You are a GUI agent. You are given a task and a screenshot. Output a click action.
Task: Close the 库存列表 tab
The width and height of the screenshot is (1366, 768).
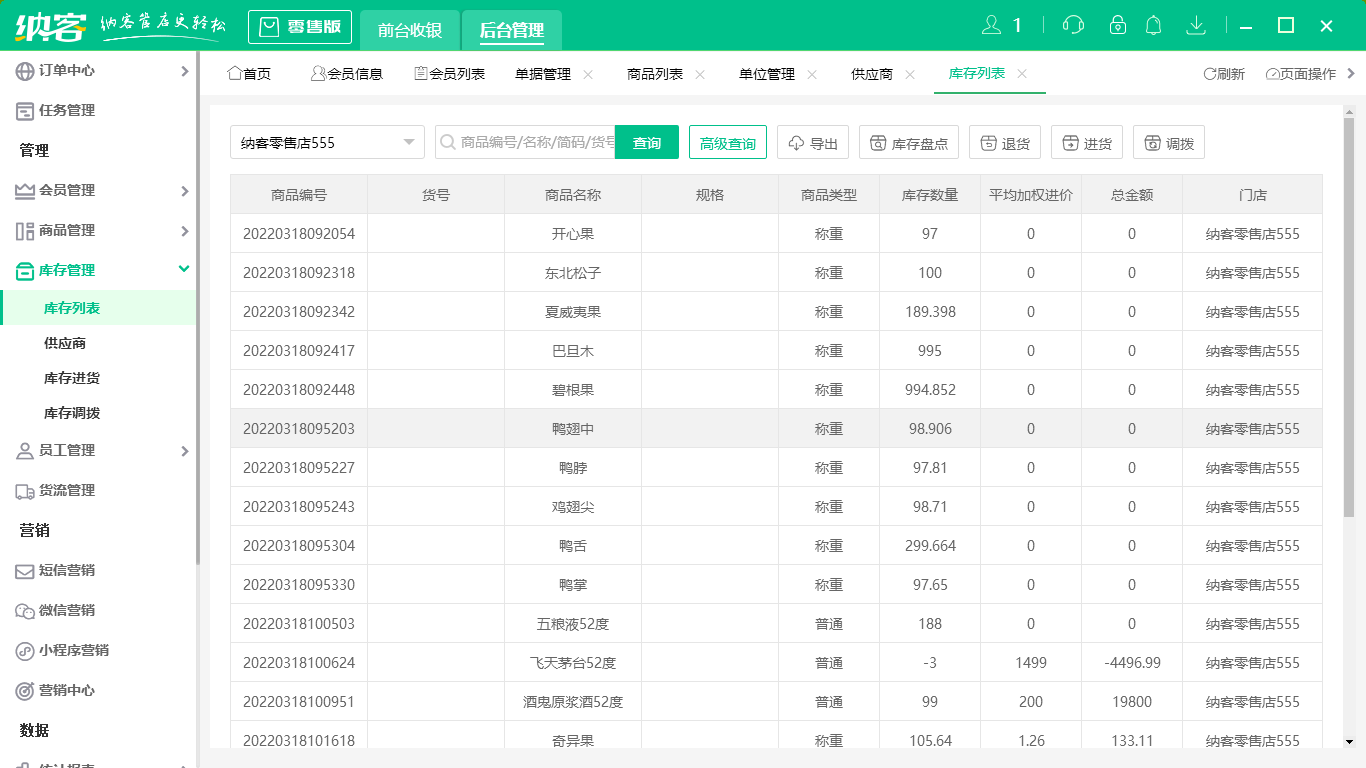click(1022, 74)
